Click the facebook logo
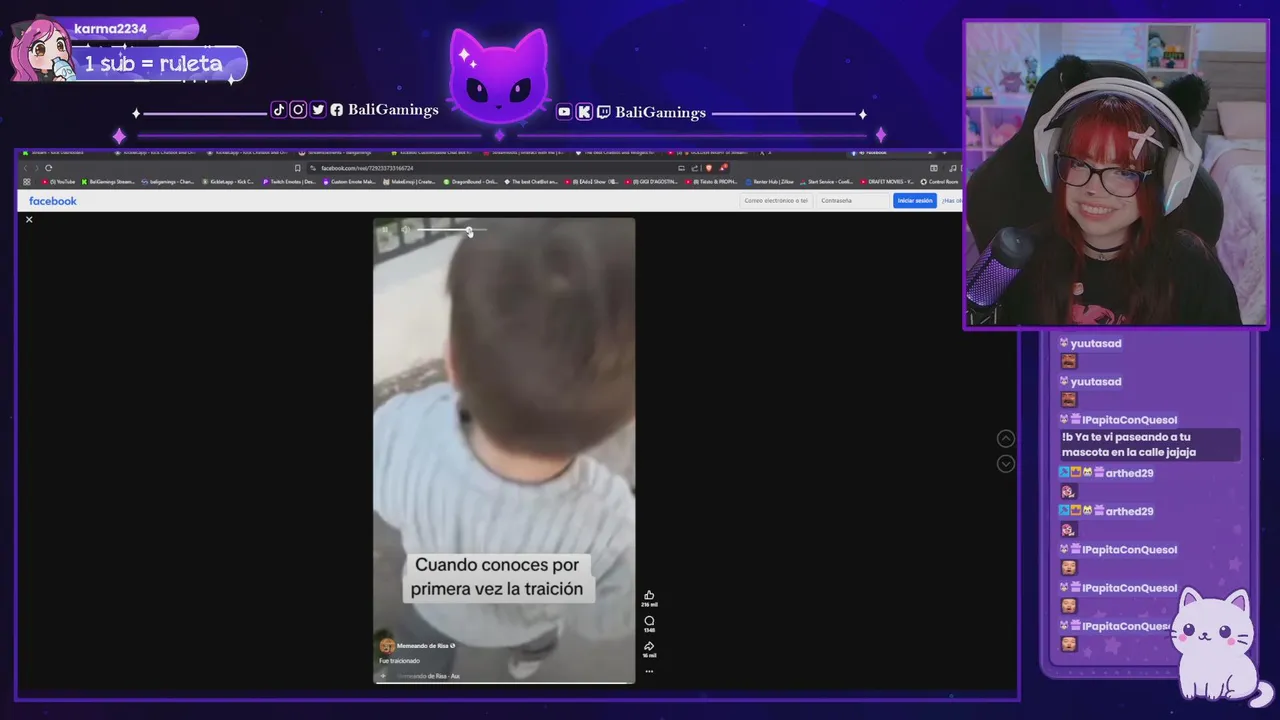 53,201
